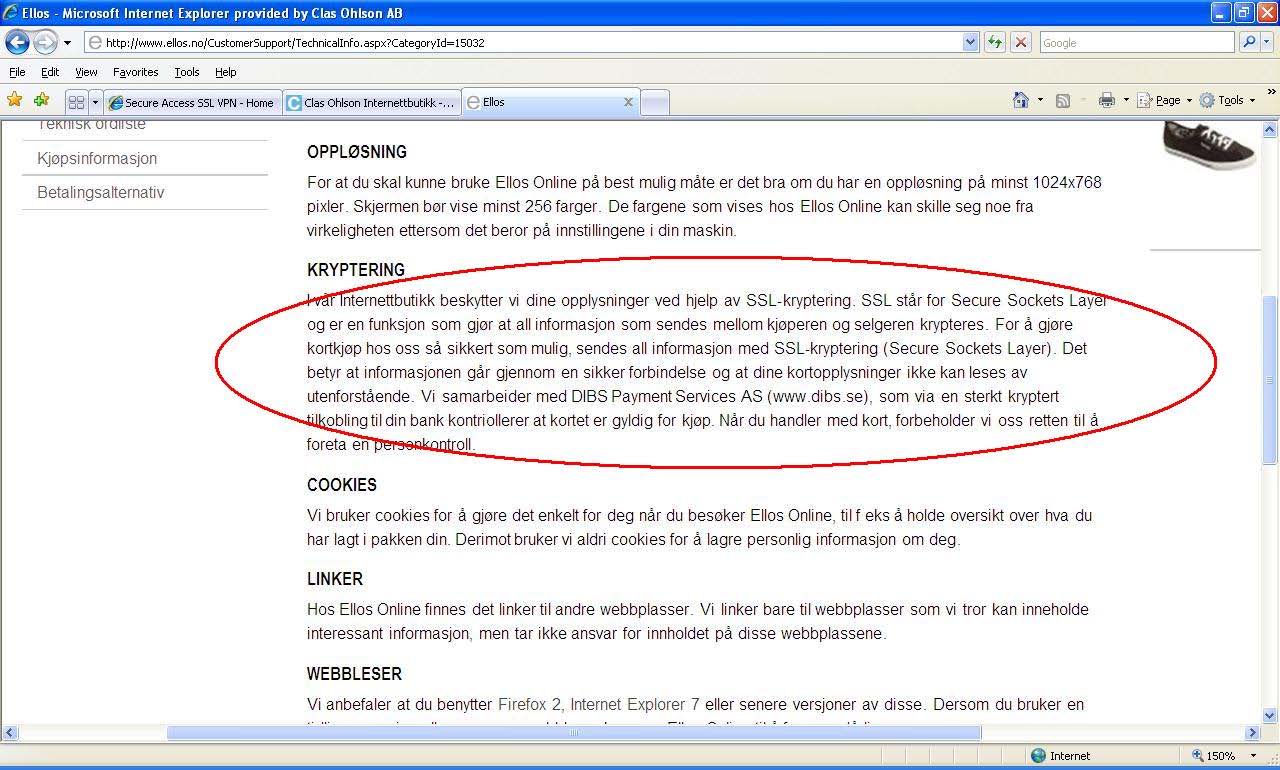1280x770 pixels.
Task: Open the Help menu
Action: (226, 72)
